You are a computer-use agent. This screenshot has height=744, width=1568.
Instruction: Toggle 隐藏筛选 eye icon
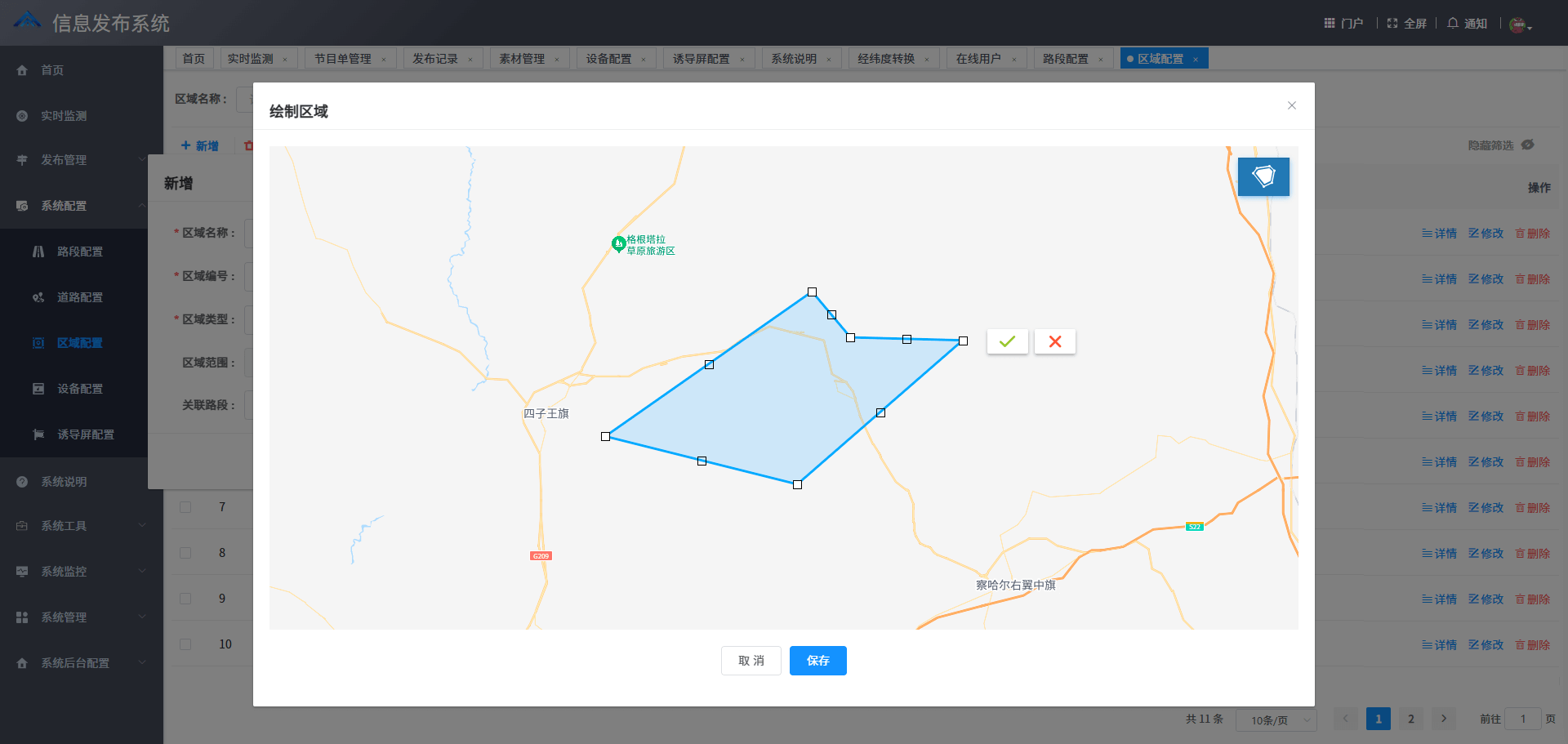click(1527, 145)
